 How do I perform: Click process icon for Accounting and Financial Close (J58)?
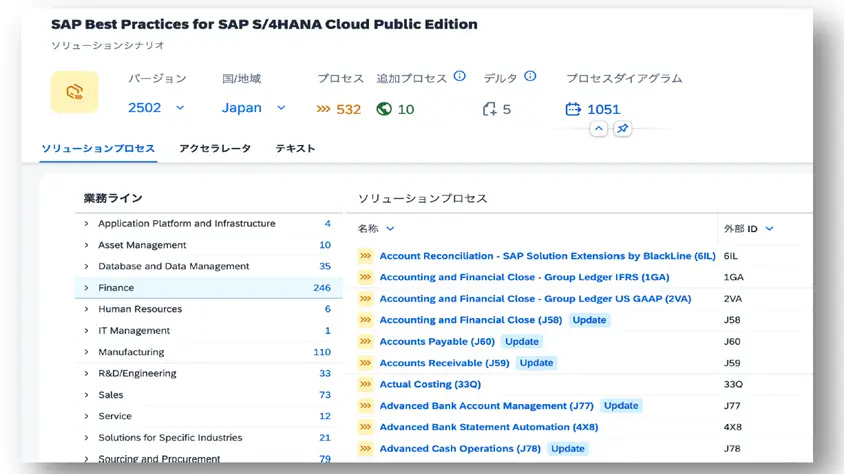(365, 320)
